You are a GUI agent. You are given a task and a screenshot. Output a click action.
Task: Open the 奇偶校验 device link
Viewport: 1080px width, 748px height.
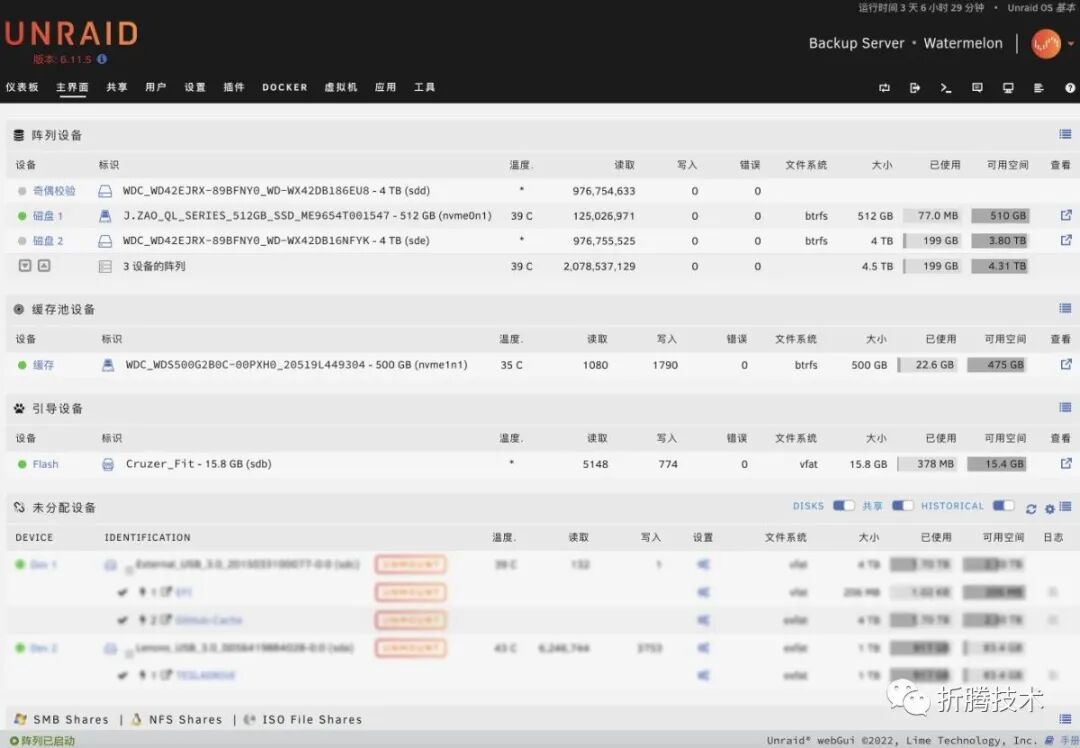(x=54, y=191)
